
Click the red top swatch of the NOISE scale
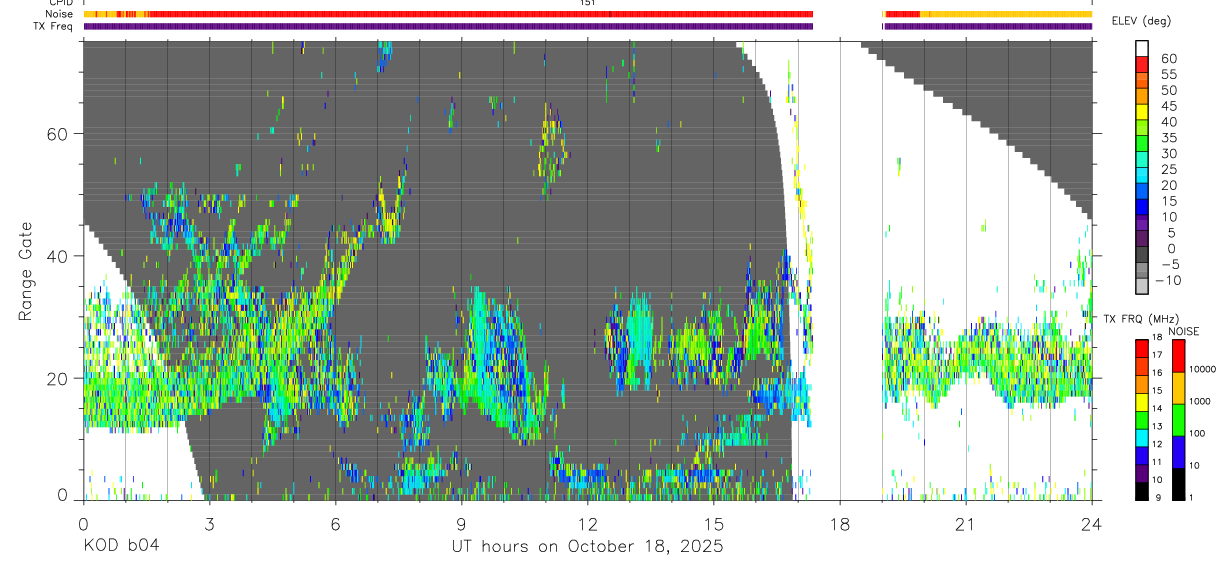pos(1178,355)
